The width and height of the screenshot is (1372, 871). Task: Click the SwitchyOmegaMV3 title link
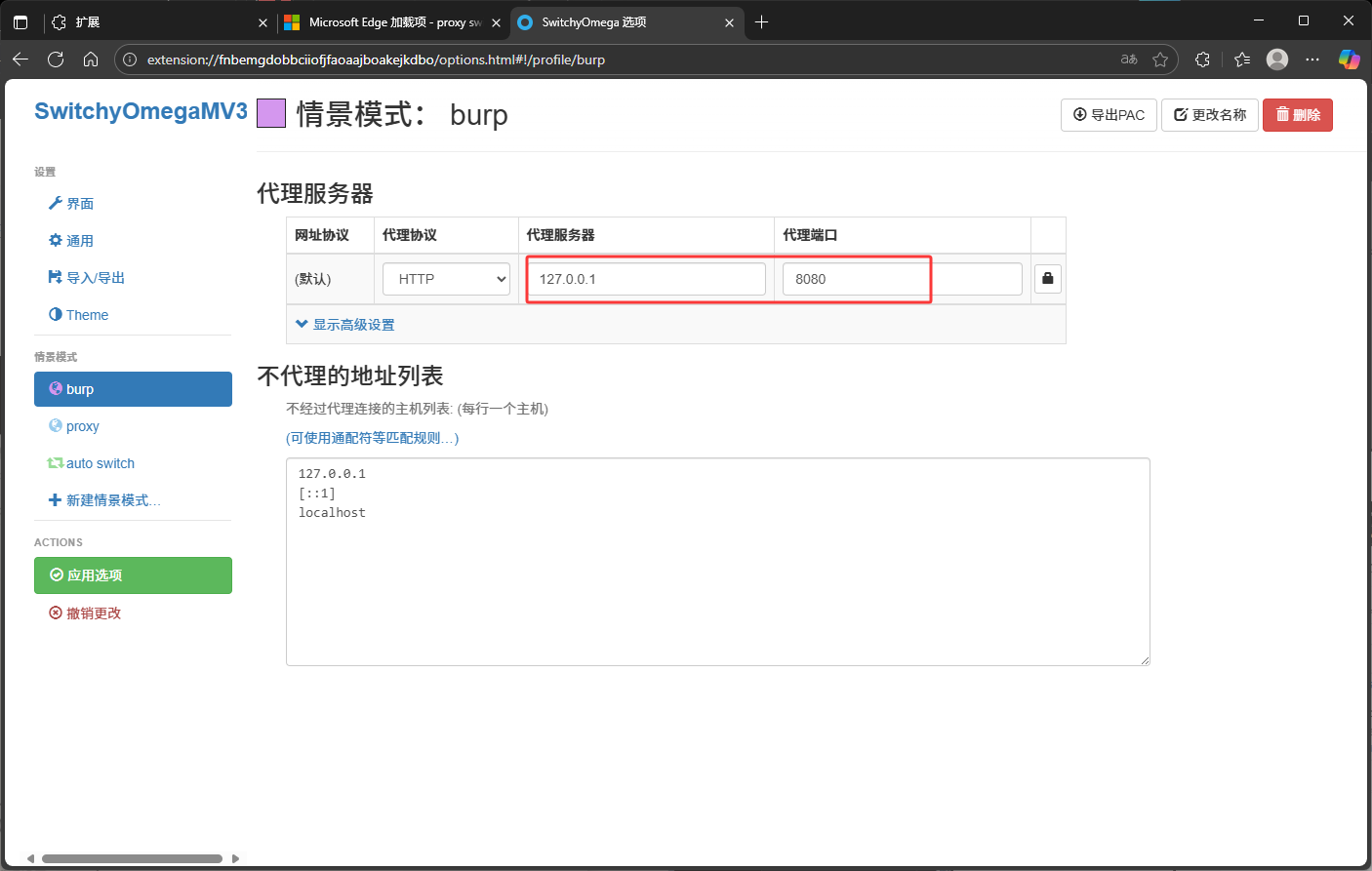pyautogui.click(x=141, y=111)
